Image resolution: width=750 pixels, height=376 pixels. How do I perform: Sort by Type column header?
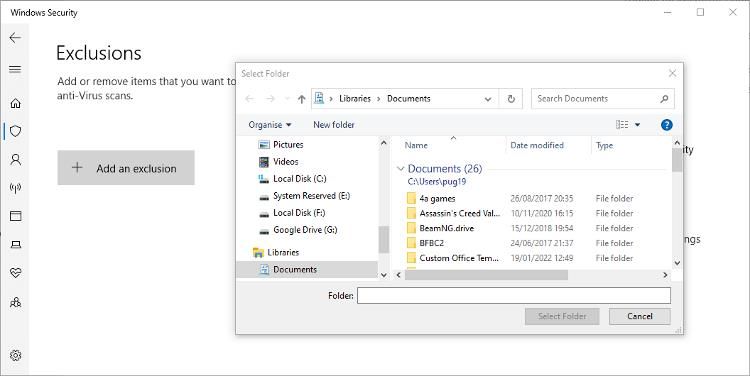pos(604,145)
